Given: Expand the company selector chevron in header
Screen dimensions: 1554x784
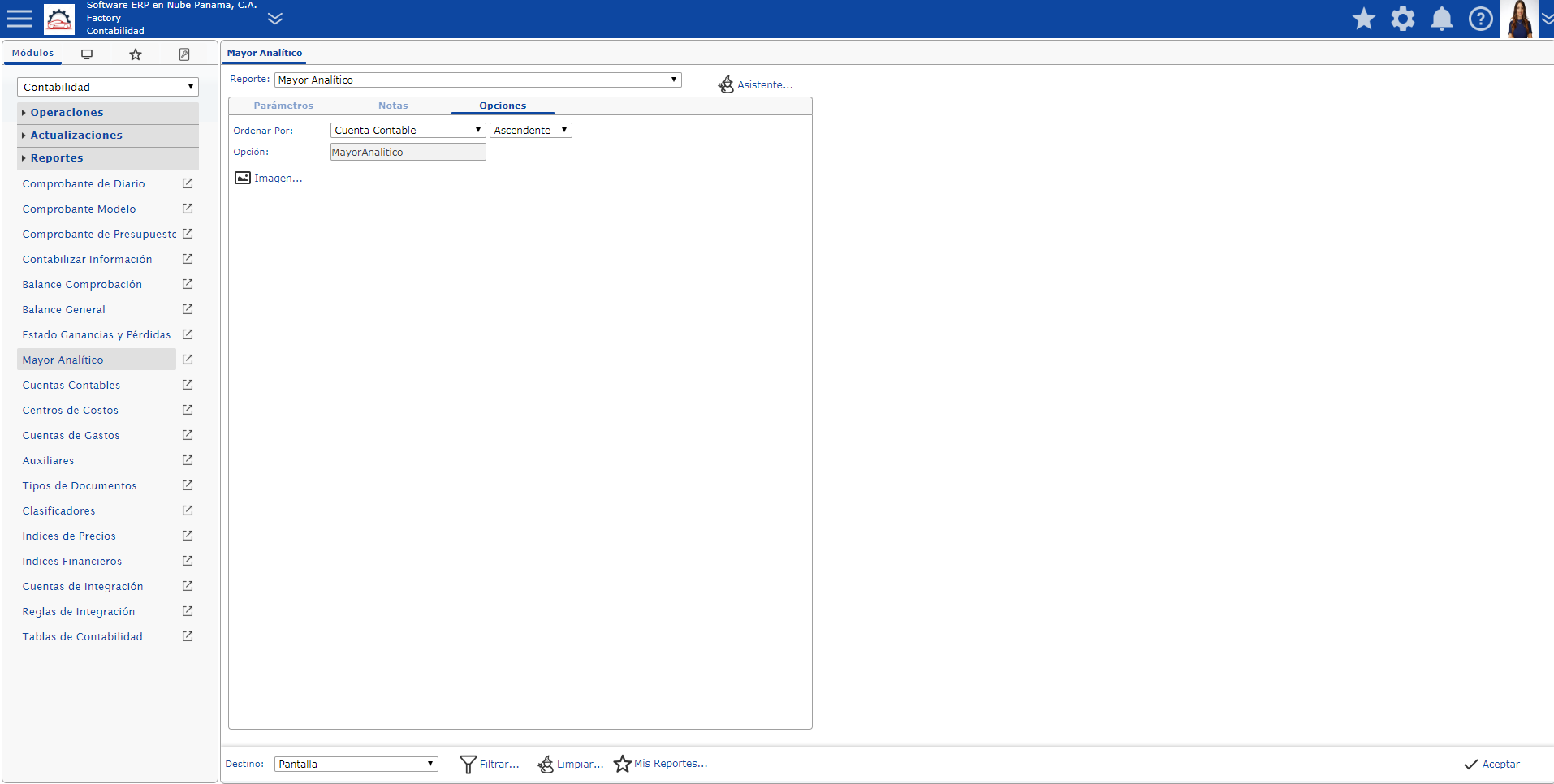Looking at the screenshot, I should 275,19.
